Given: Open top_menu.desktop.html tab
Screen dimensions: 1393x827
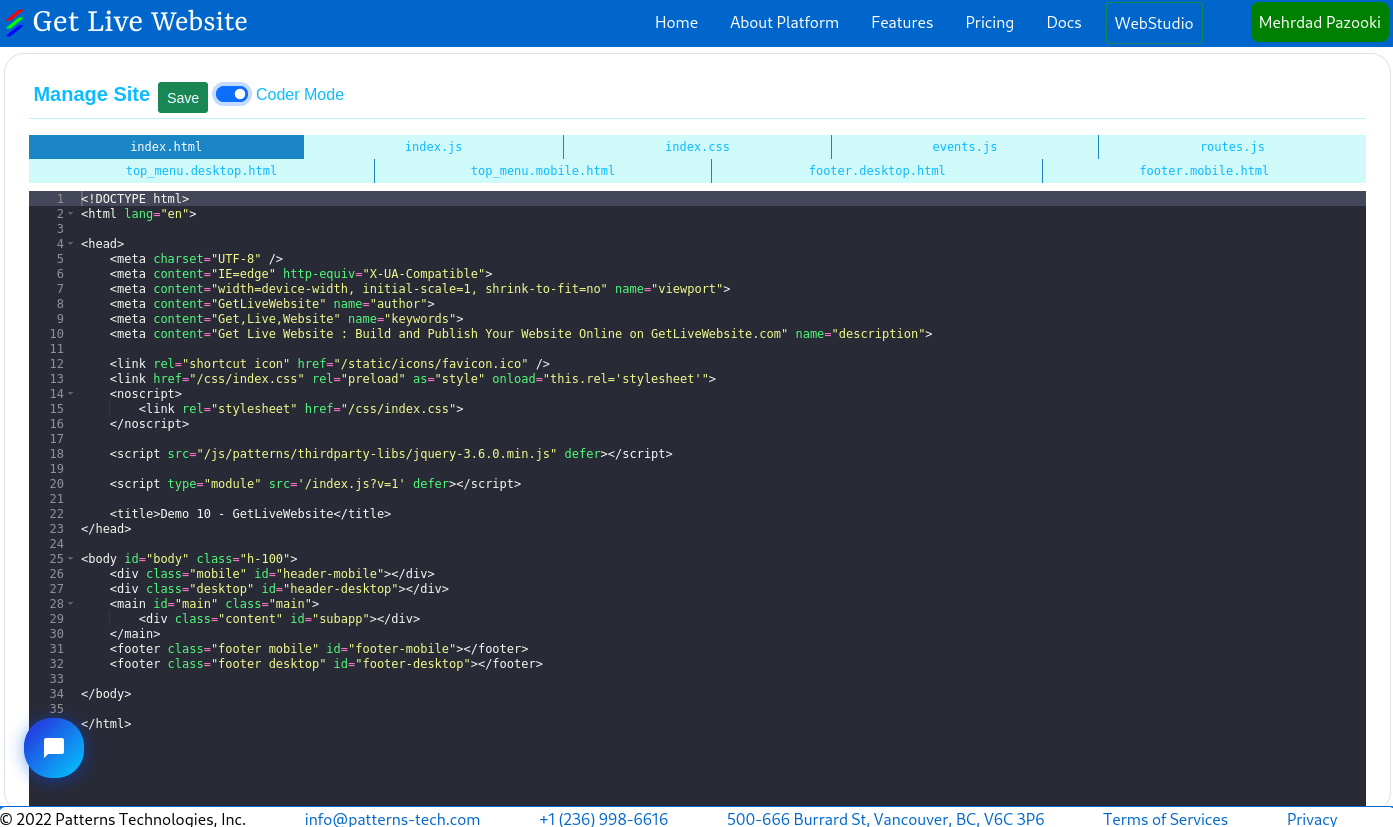Looking at the screenshot, I should [201, 171].
